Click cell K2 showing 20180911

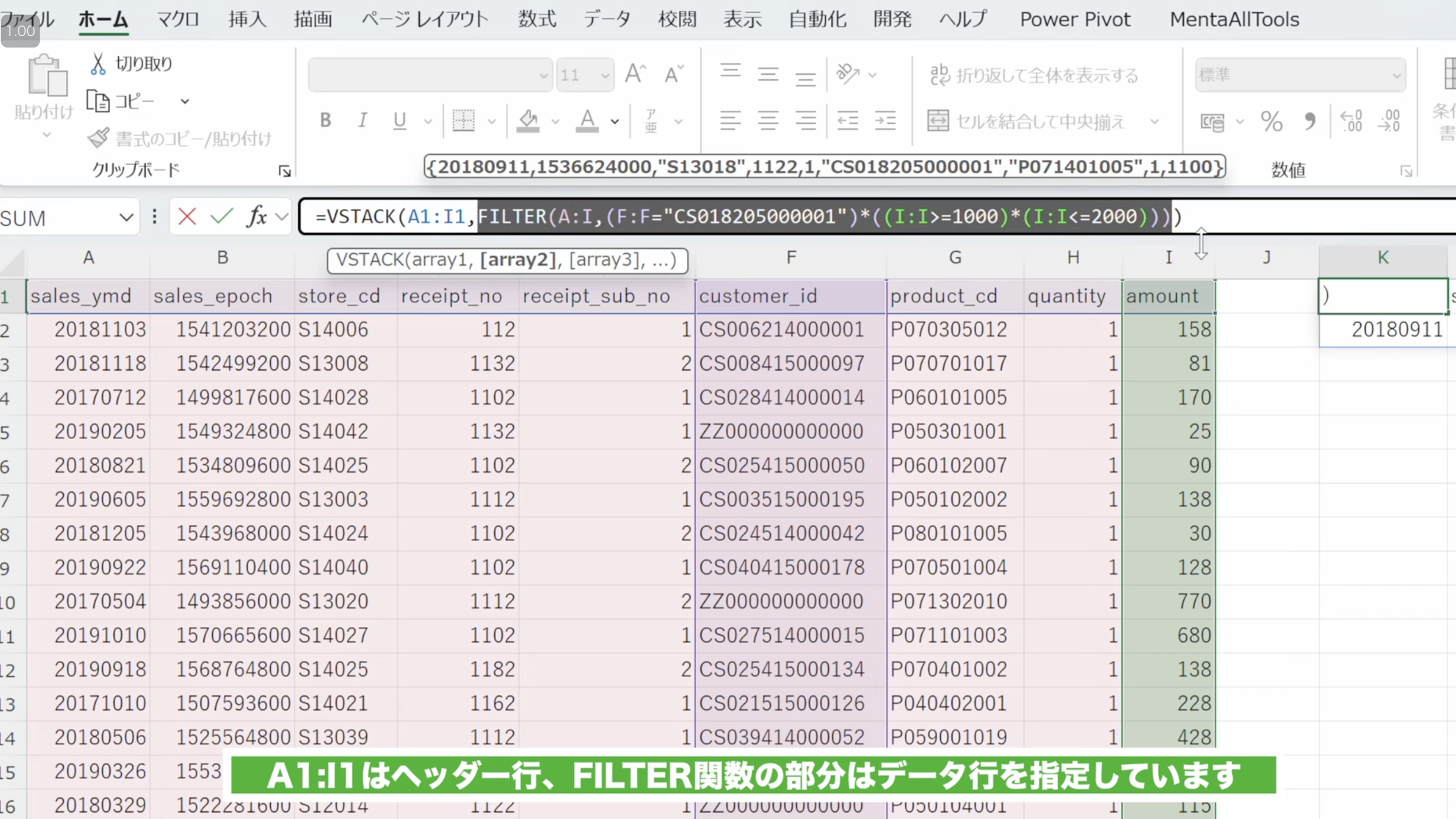click(x=1382, y=330)
